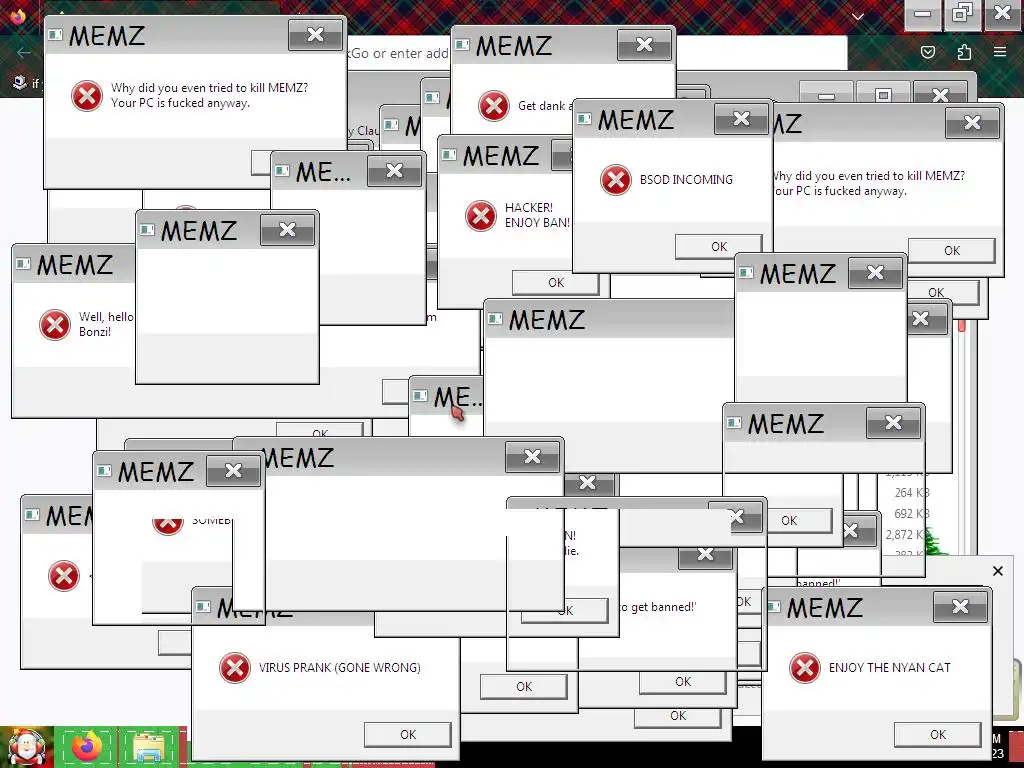Viewport: 1024px width, 768px height.
Task: Click the title bar icon of the 'HACKER! ENJOY BAN!' dialog
Action: pyautogui.click(x=449, y=155)
